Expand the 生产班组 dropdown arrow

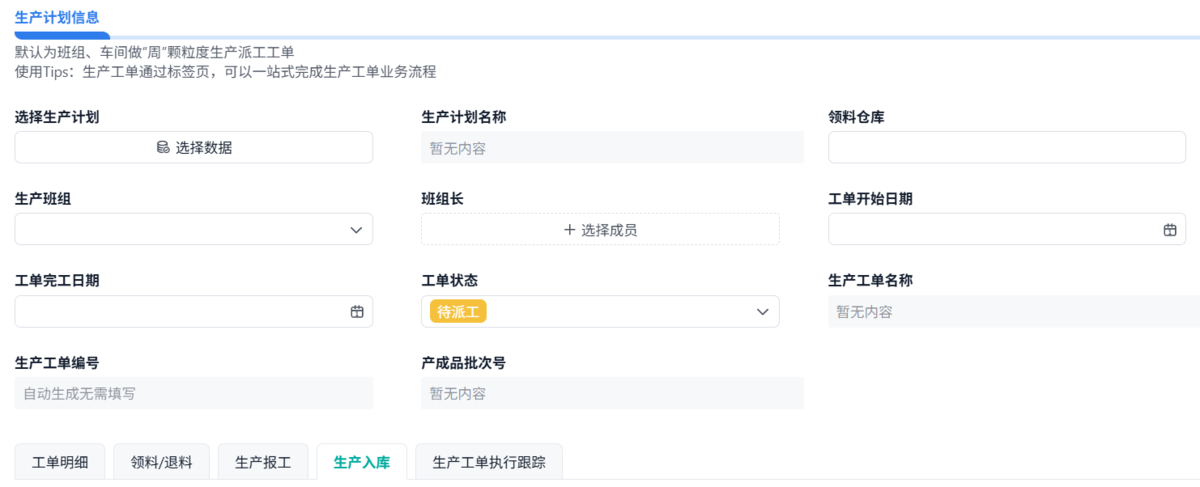[x=357, y=230]
